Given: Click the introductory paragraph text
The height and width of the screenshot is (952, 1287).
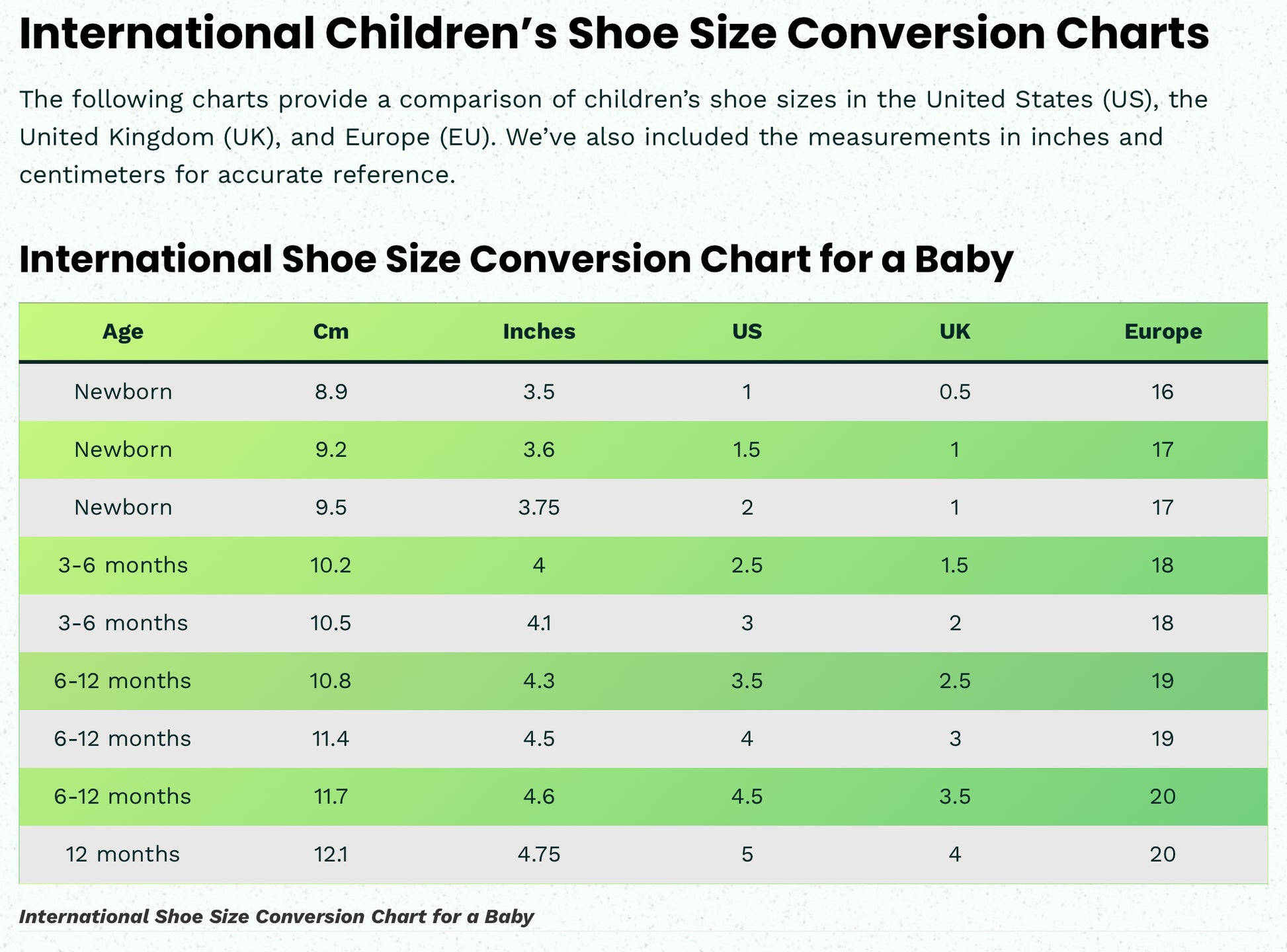Looking at the screenshot, I should [614, 137].
